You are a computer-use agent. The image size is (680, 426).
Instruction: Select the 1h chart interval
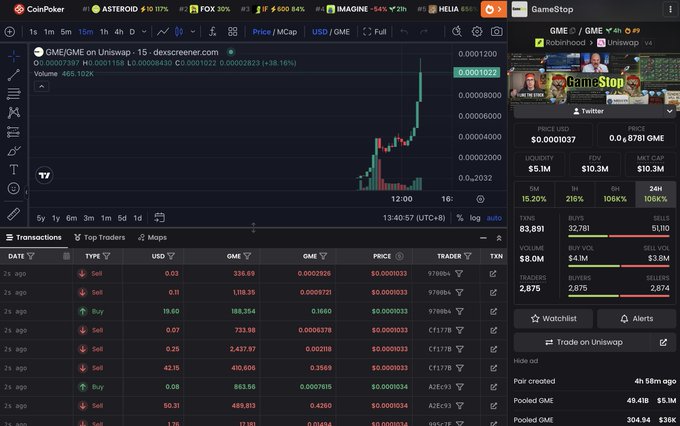(104, 32)
